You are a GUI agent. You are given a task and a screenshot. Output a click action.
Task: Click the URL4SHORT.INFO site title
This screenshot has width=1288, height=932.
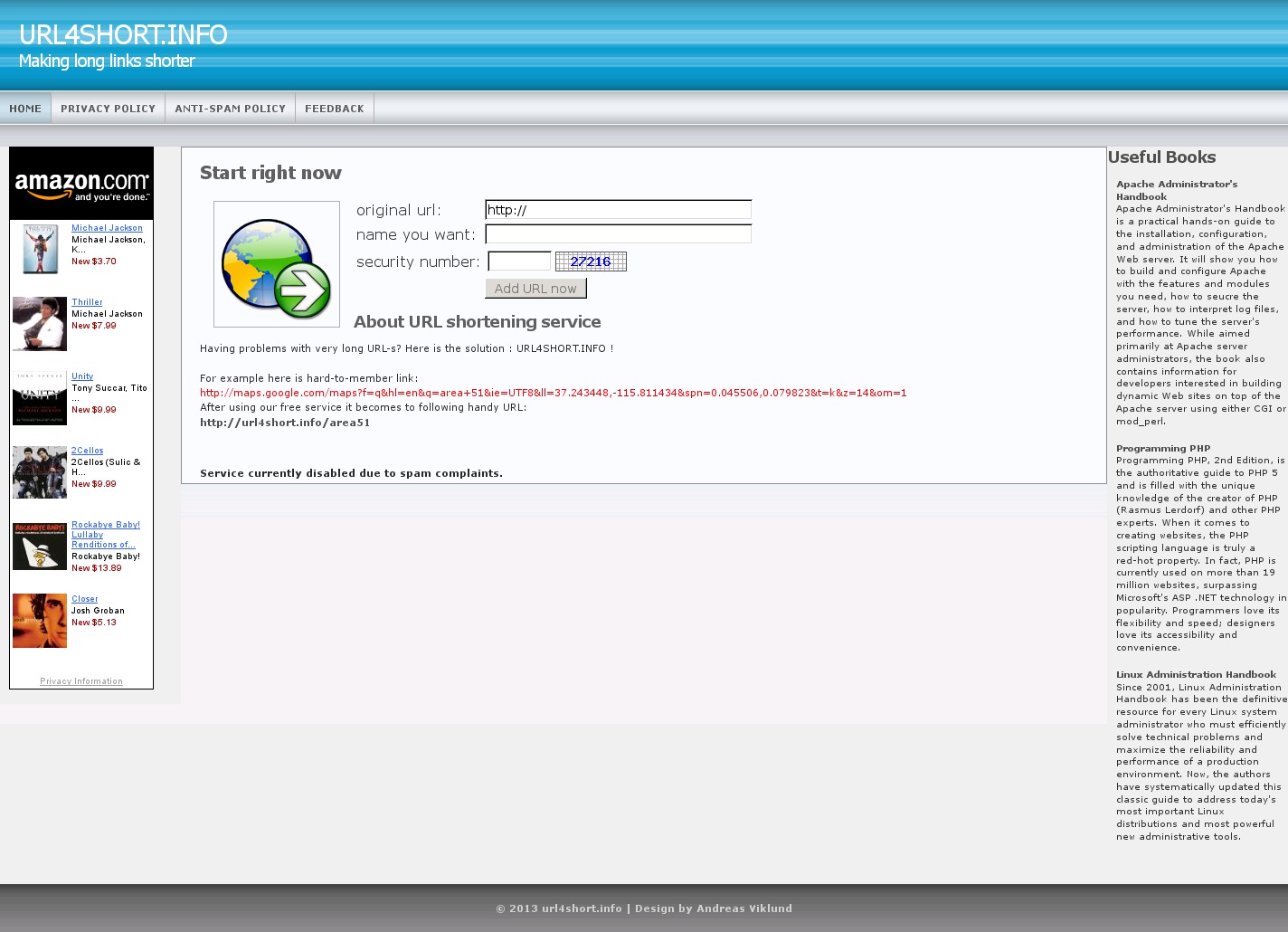point(123,34)
